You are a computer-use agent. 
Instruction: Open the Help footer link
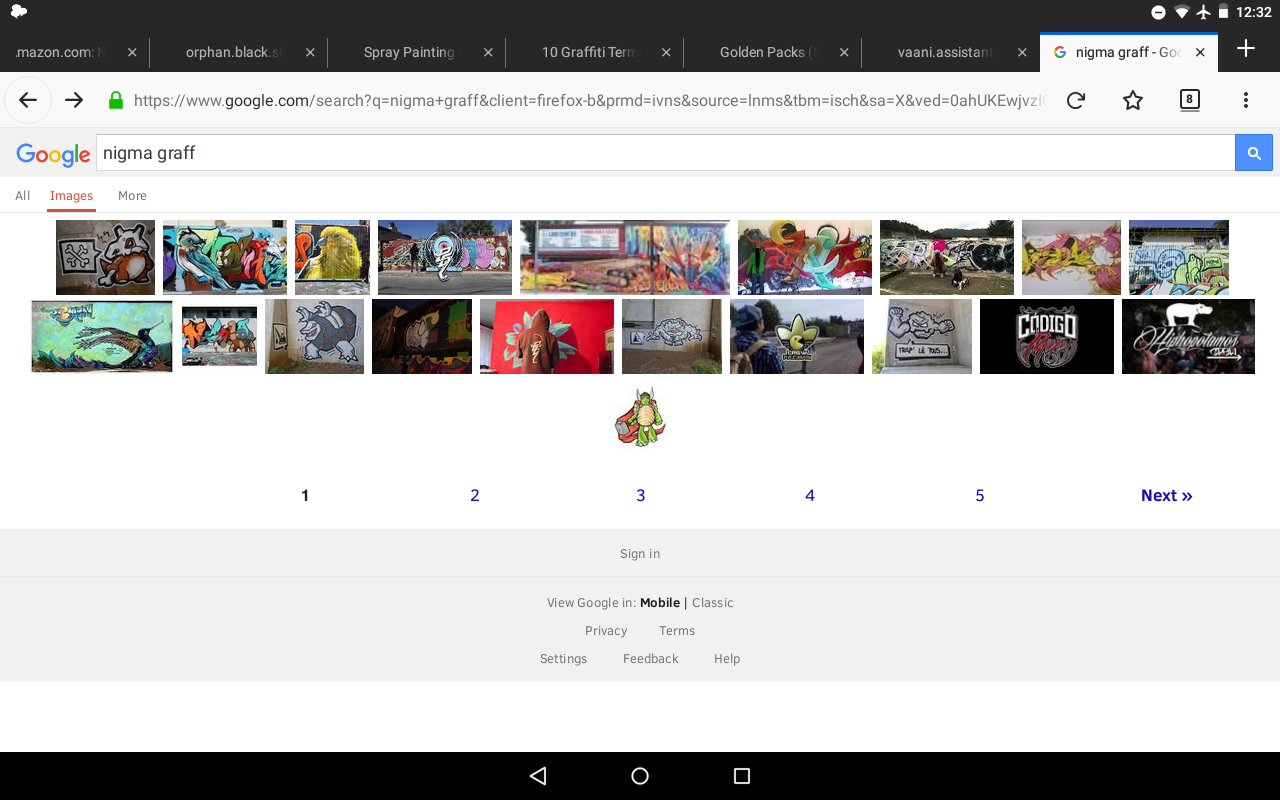[727, 659]
